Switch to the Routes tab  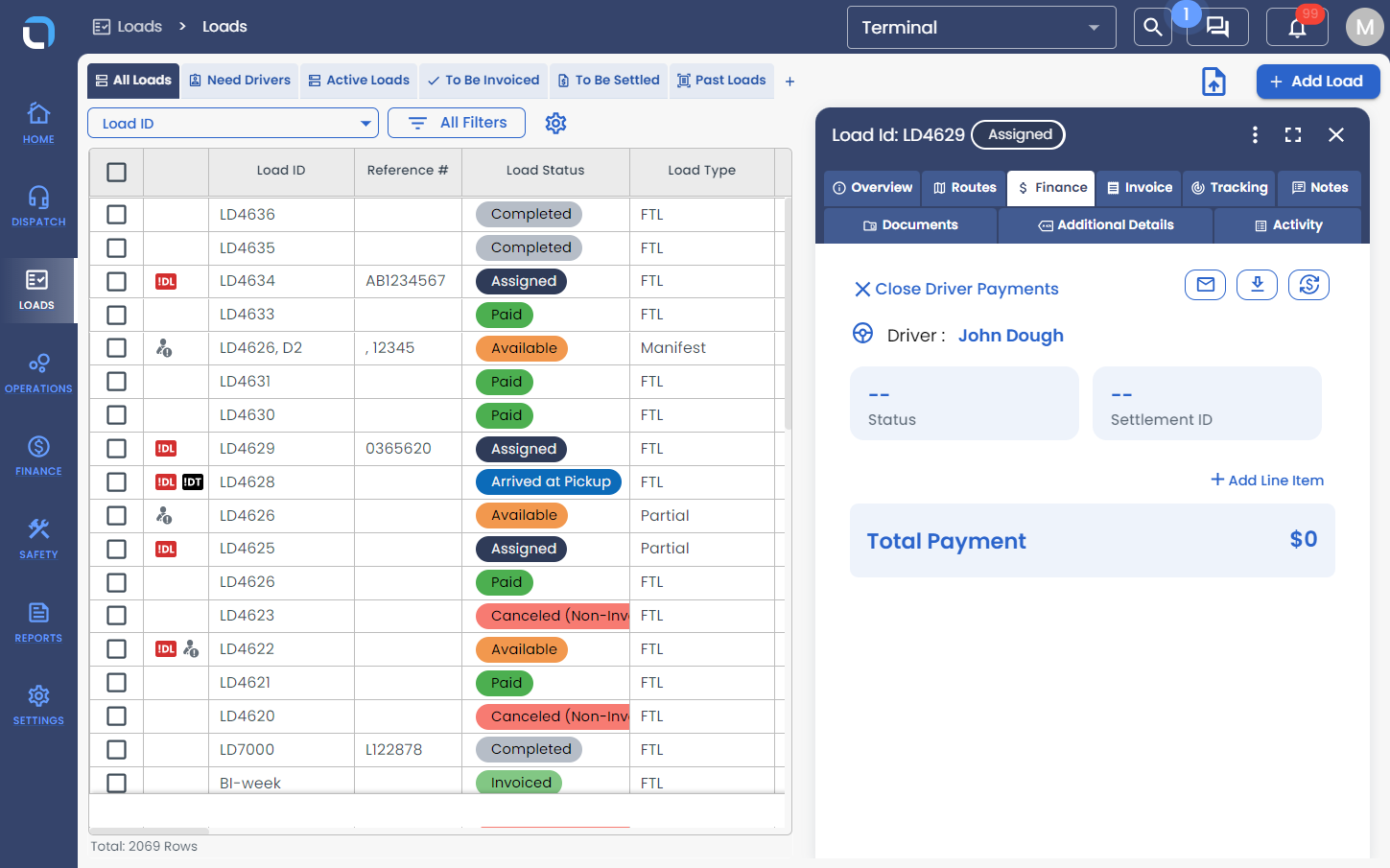[964, 188]
